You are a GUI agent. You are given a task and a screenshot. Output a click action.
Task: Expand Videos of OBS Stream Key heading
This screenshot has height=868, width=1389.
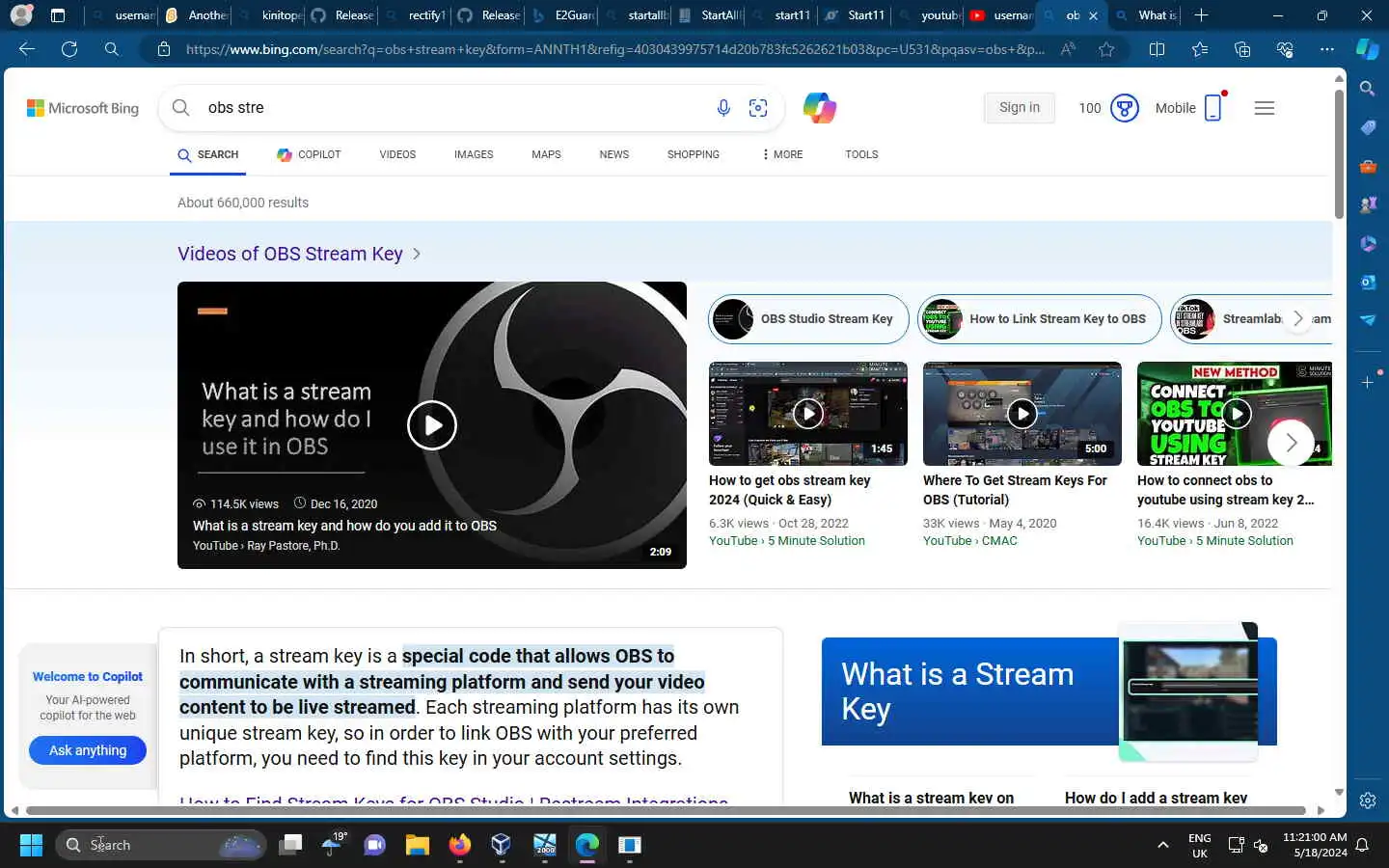tap(299, 254)
